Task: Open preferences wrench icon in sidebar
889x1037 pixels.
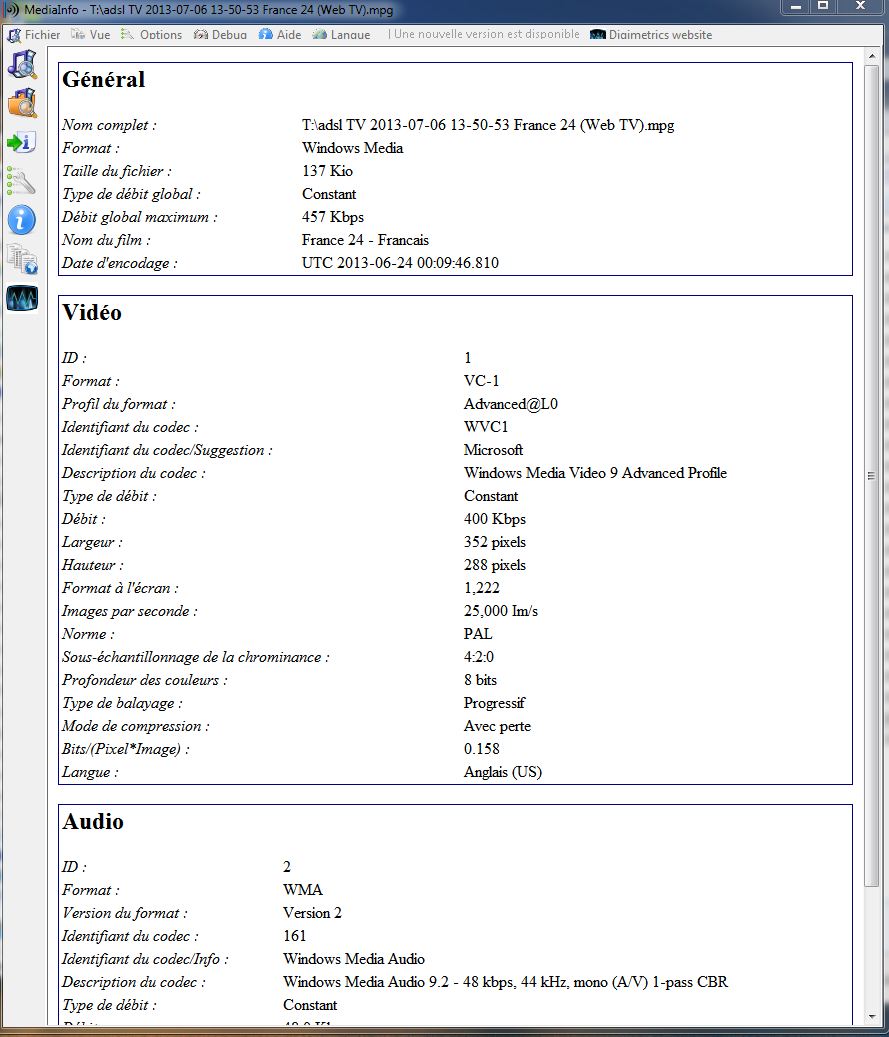Action: pos(22,181)
